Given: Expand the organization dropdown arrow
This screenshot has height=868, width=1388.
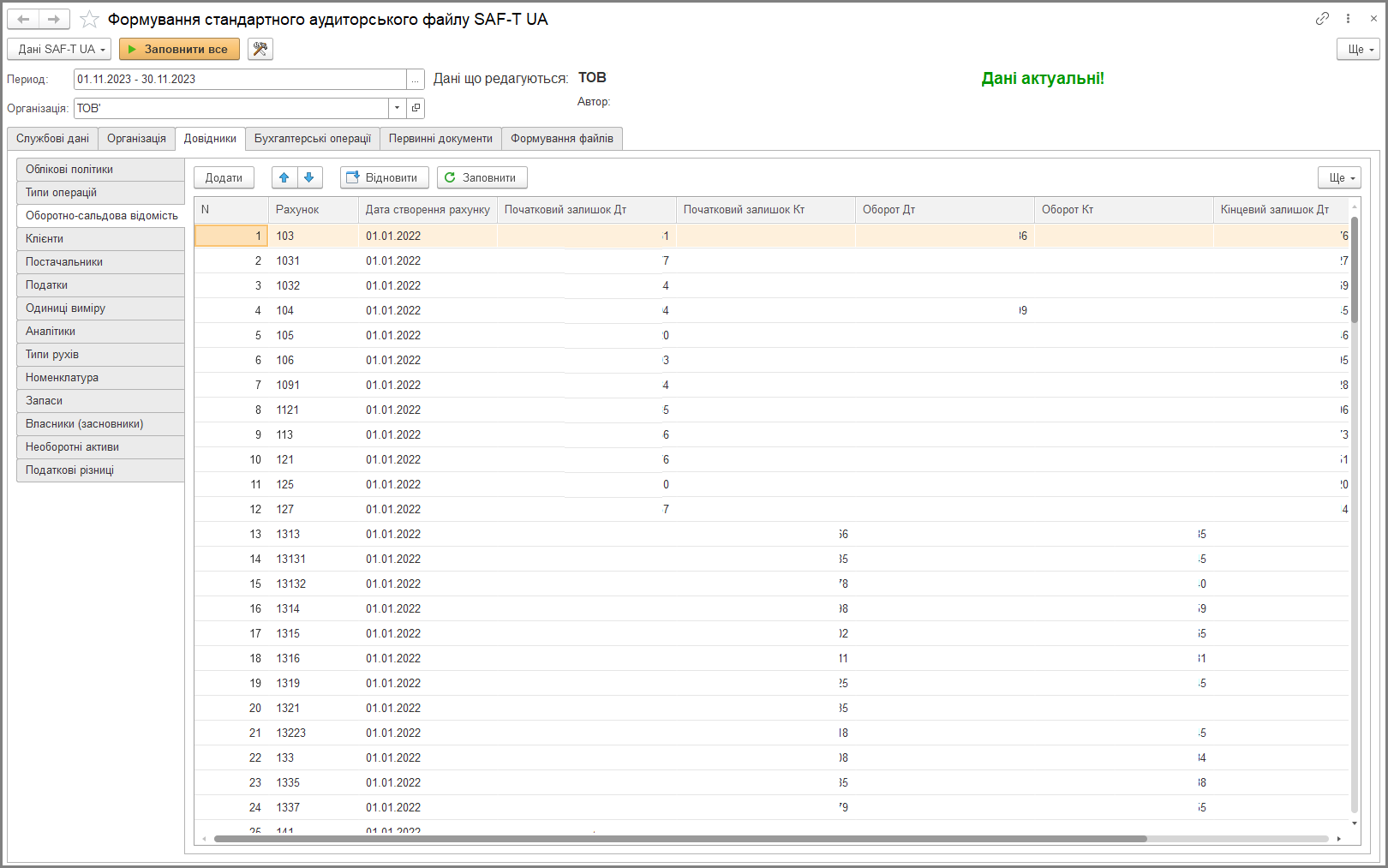Looking at the screenshot, I should click(397, 108).
